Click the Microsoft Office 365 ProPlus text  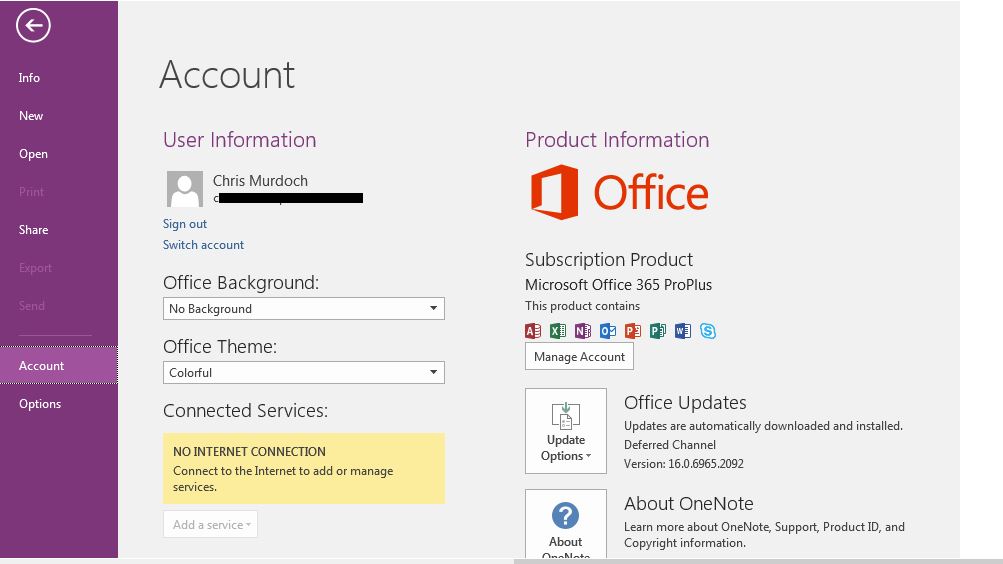click(619, 285)
